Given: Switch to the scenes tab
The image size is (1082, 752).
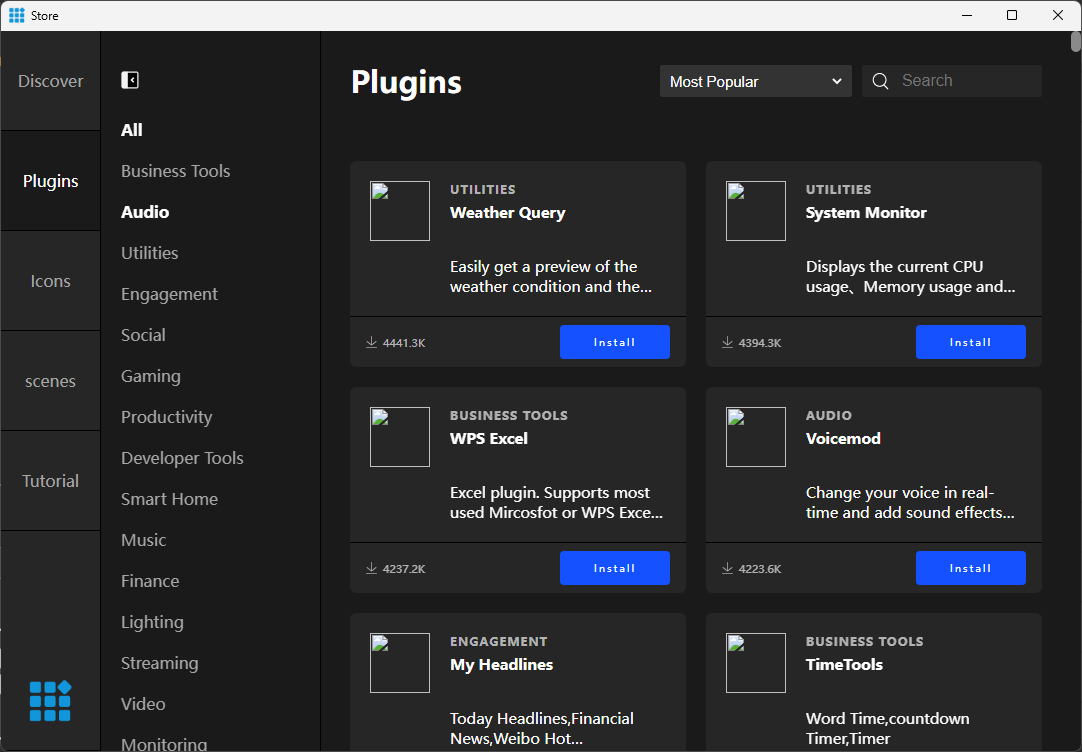Looking at the screenshot, I should [50, 381].
